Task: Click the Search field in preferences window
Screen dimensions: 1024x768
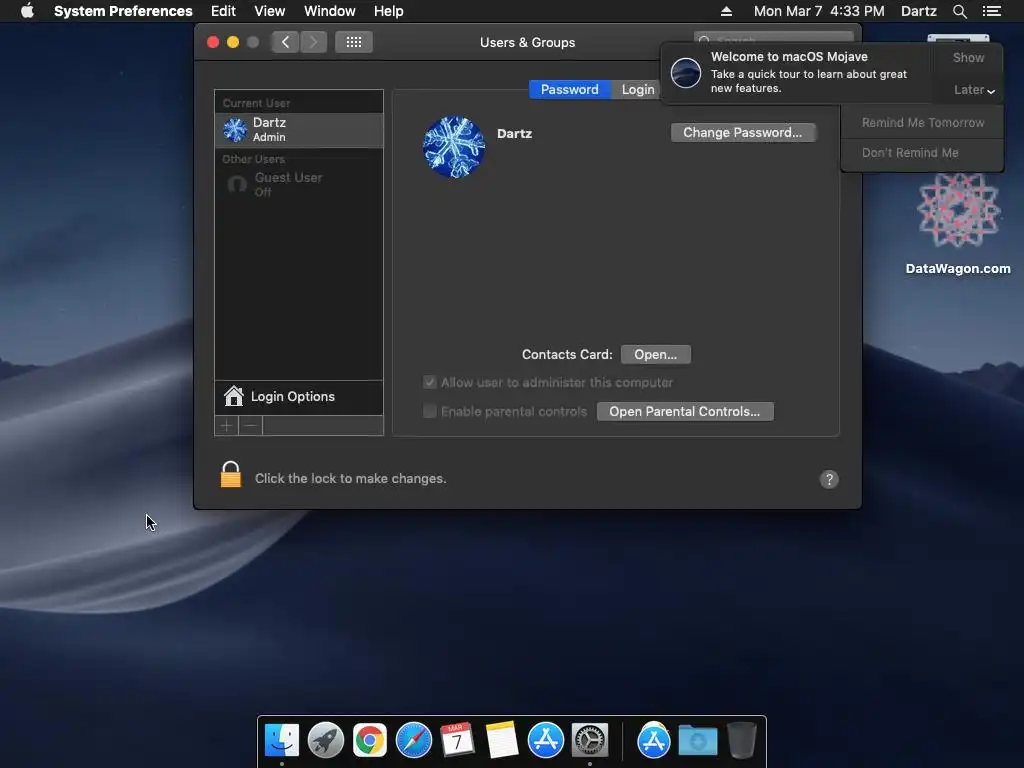Action: click(773, 38)
